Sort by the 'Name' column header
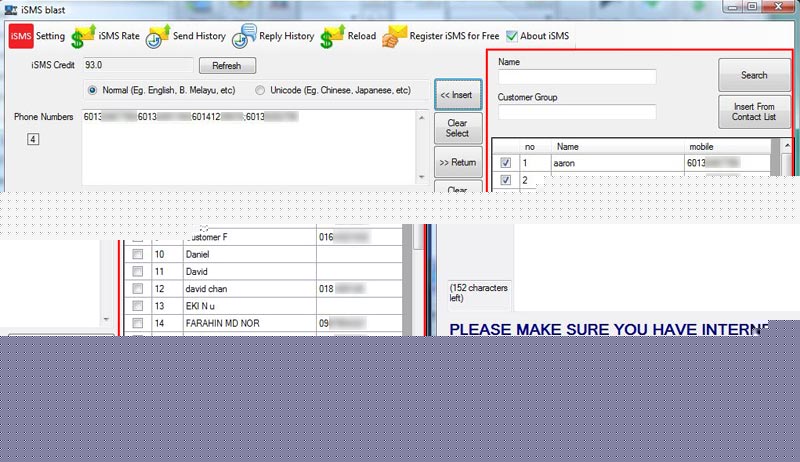 coord(617,147)
